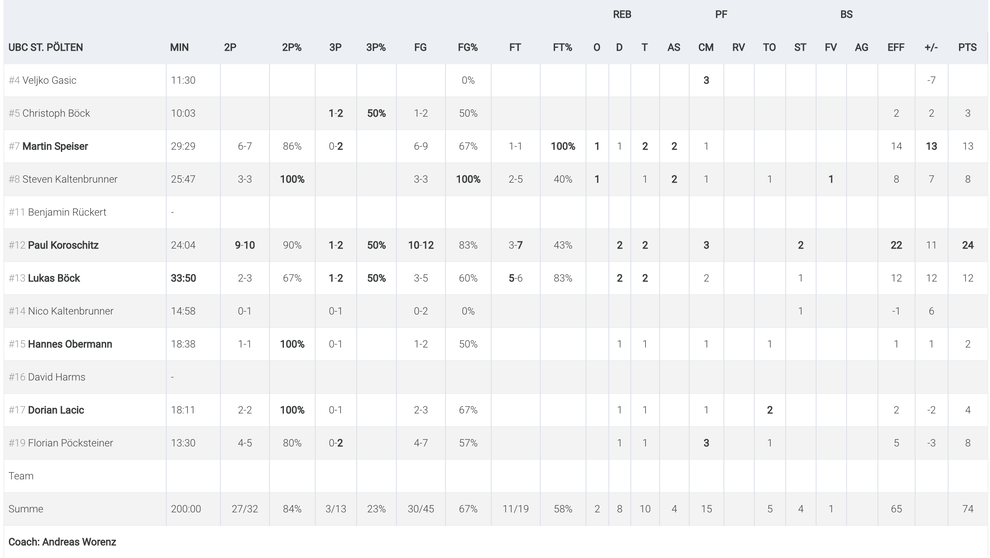
Task: Click the REB group header
Action: (x=622, y=15)
